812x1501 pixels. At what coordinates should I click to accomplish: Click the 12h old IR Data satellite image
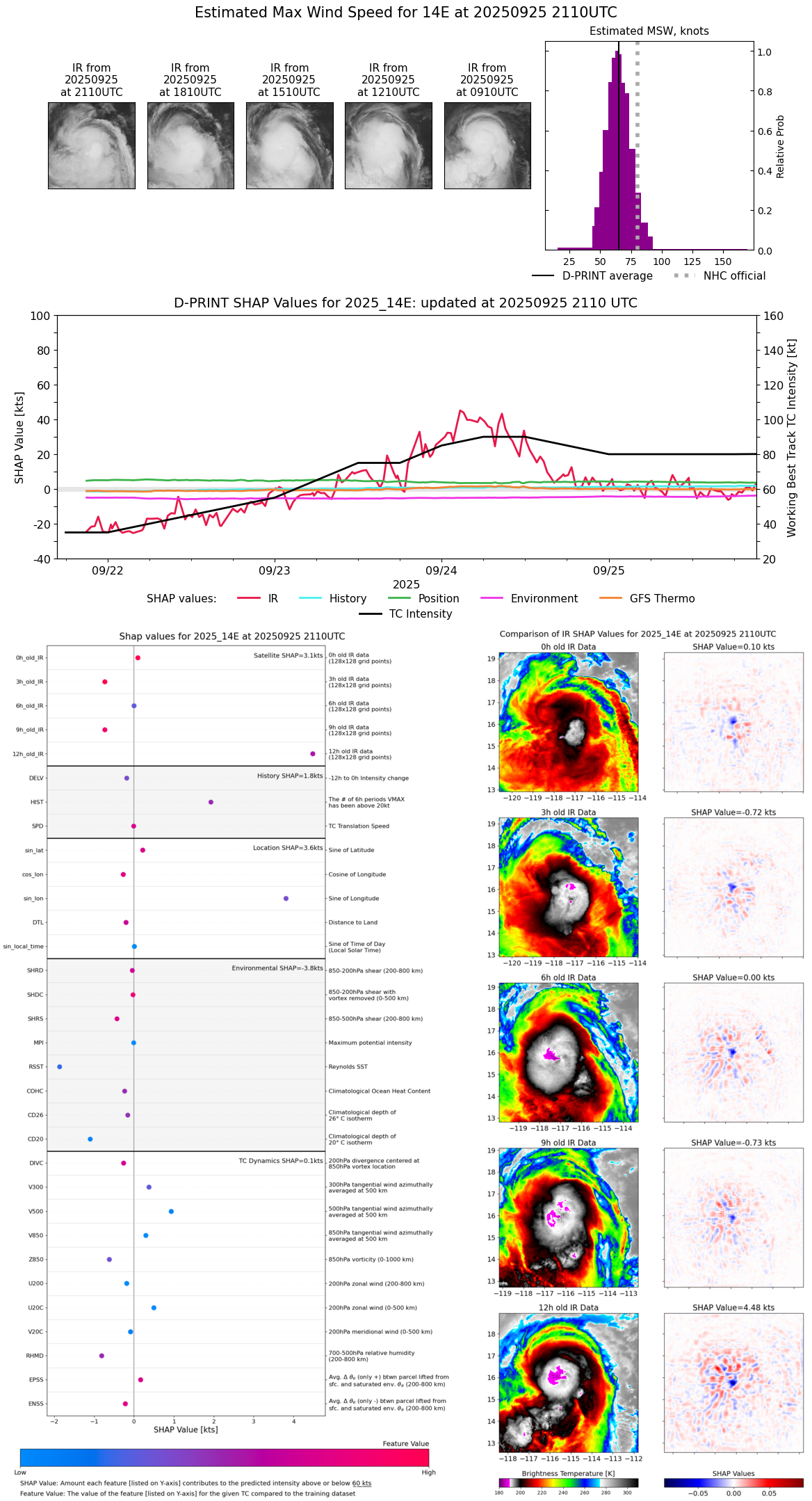tap(569, 1382)
